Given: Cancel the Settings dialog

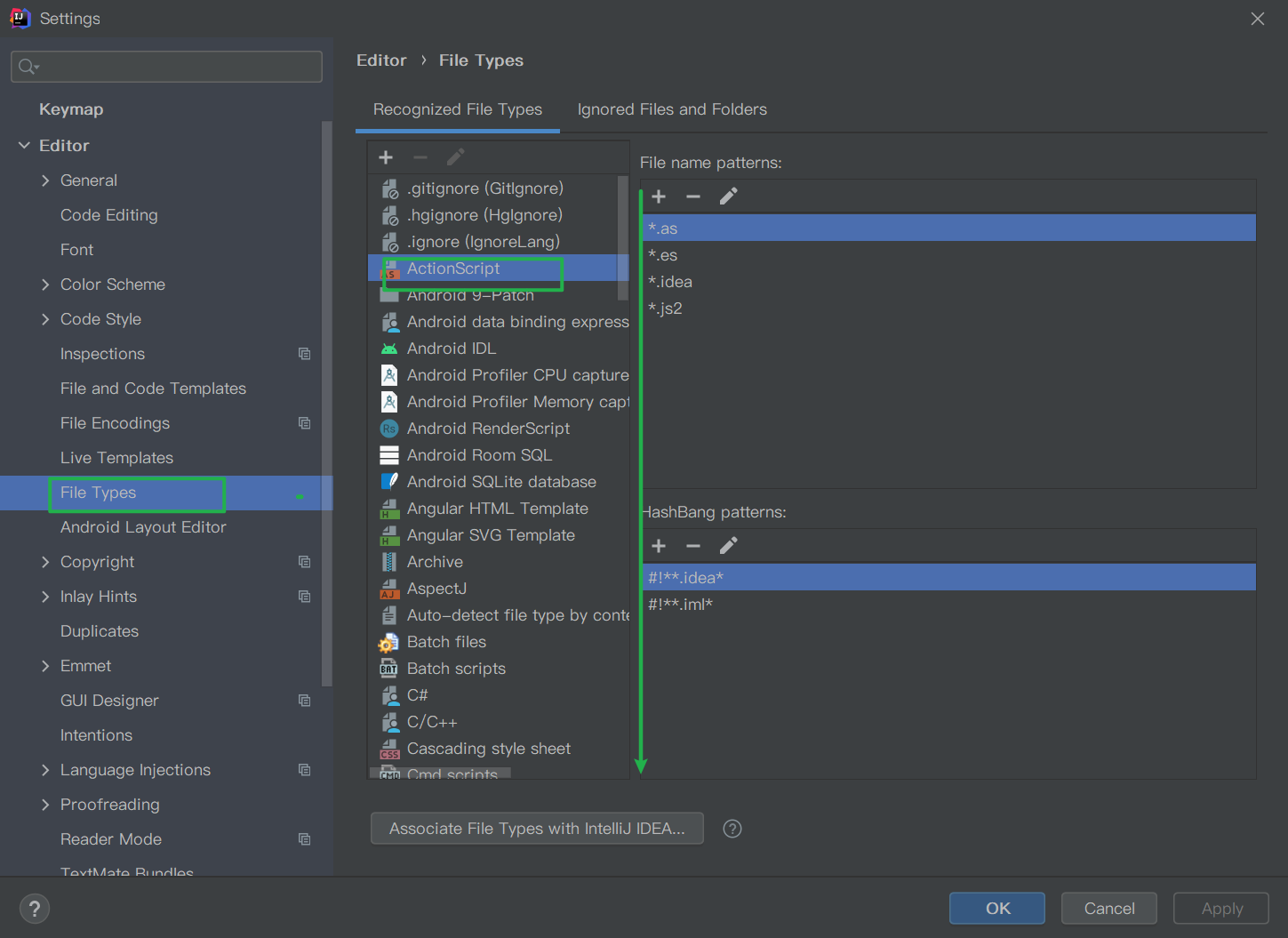Looking at the screenshot, I should pos(1109,909).
